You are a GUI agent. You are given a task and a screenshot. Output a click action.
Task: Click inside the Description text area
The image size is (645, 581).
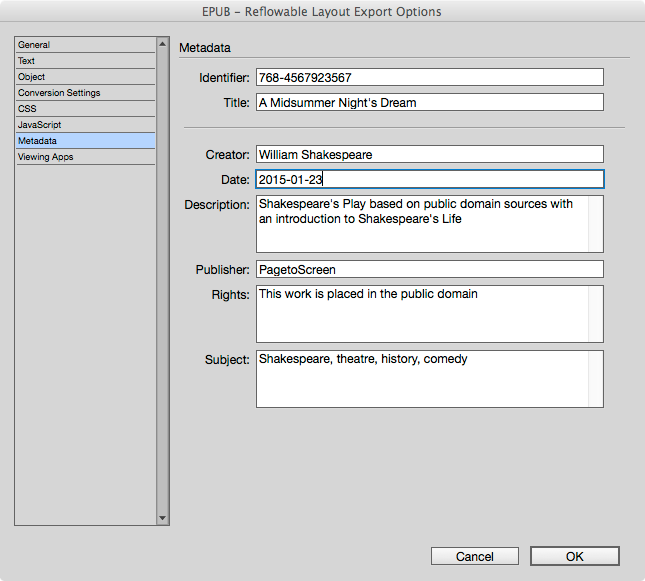pyautogui.click(x=430, y=224)
